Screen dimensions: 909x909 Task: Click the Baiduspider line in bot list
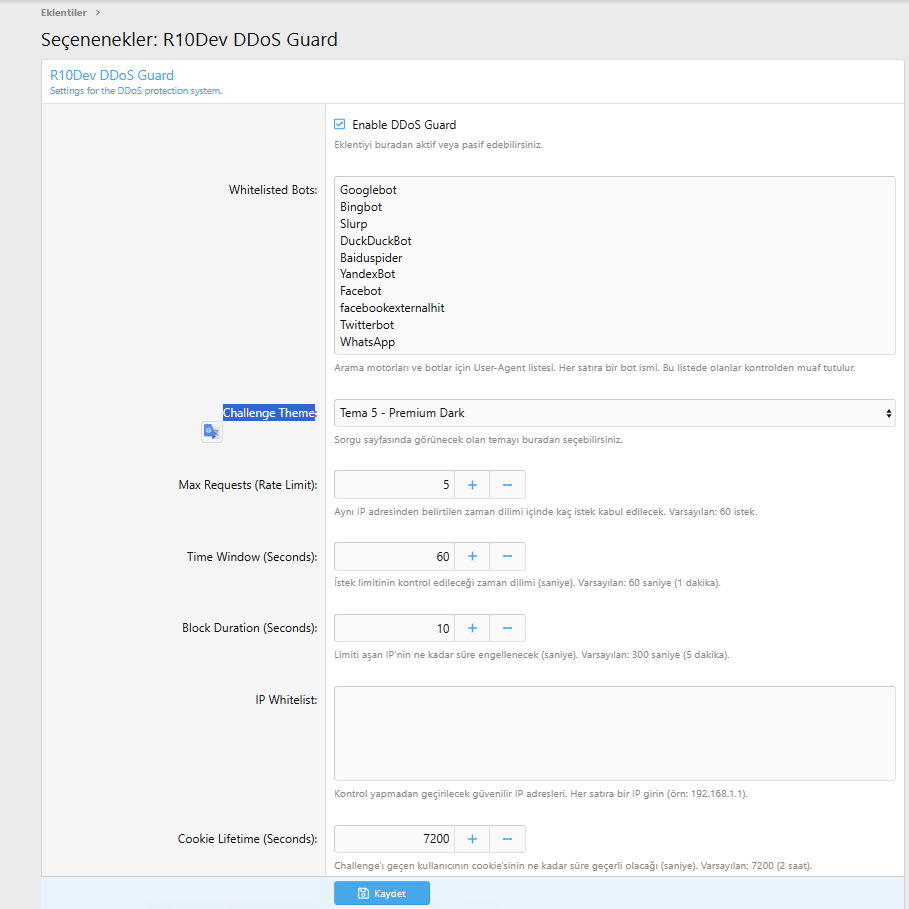[371, 258]
